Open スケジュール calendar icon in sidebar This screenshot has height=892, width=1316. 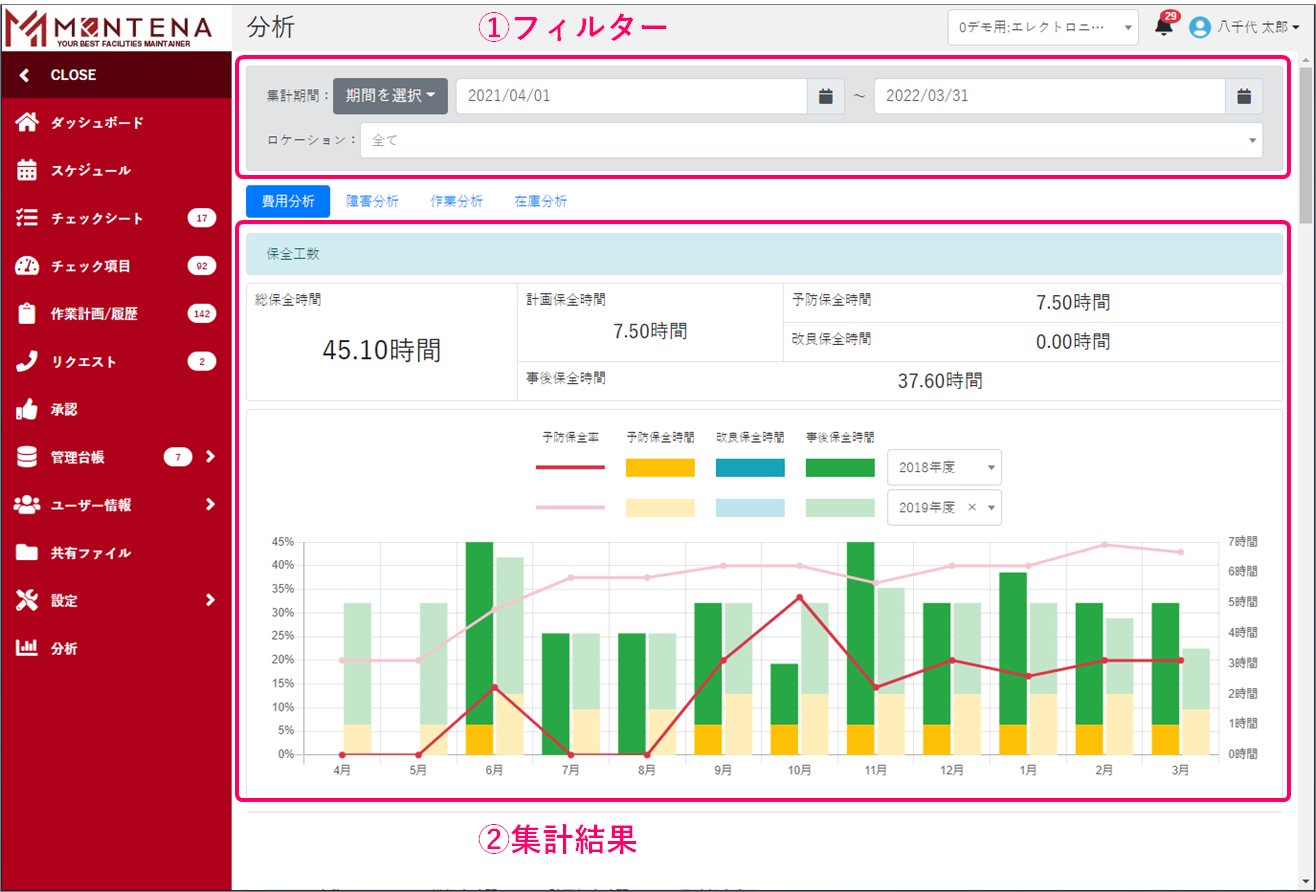[27, 170]
